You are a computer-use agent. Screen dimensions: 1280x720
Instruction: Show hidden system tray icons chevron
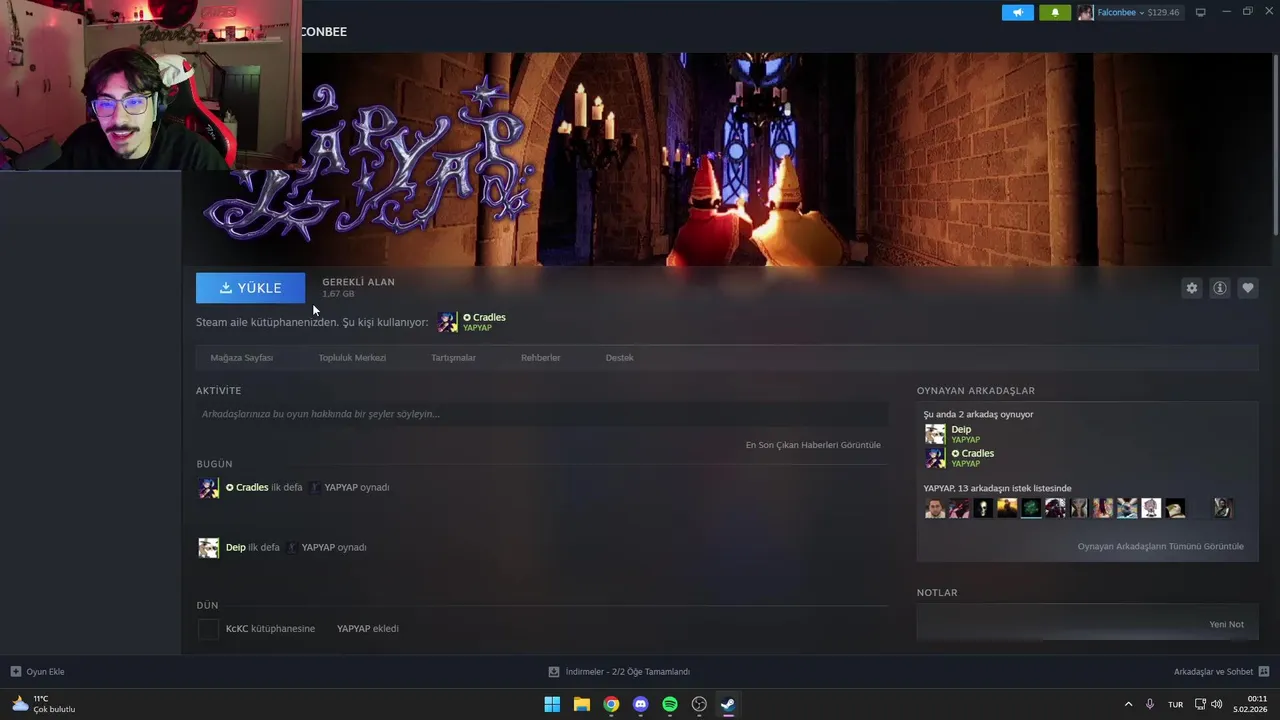pos(1128,705)
